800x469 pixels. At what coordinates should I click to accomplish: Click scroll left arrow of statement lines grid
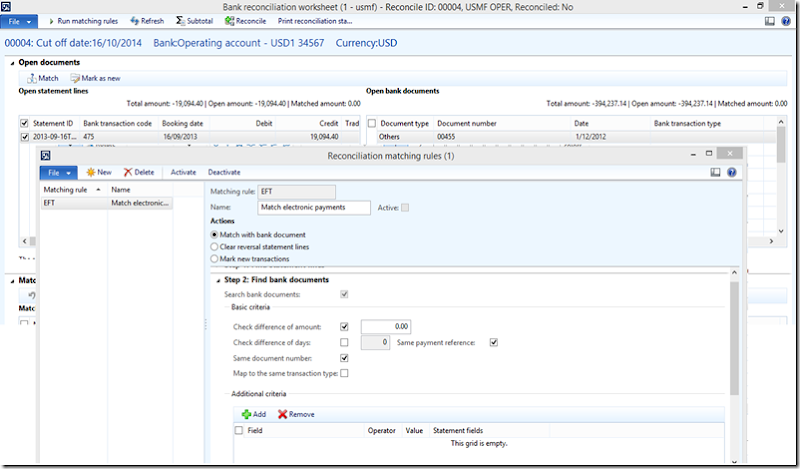point(24,241)
